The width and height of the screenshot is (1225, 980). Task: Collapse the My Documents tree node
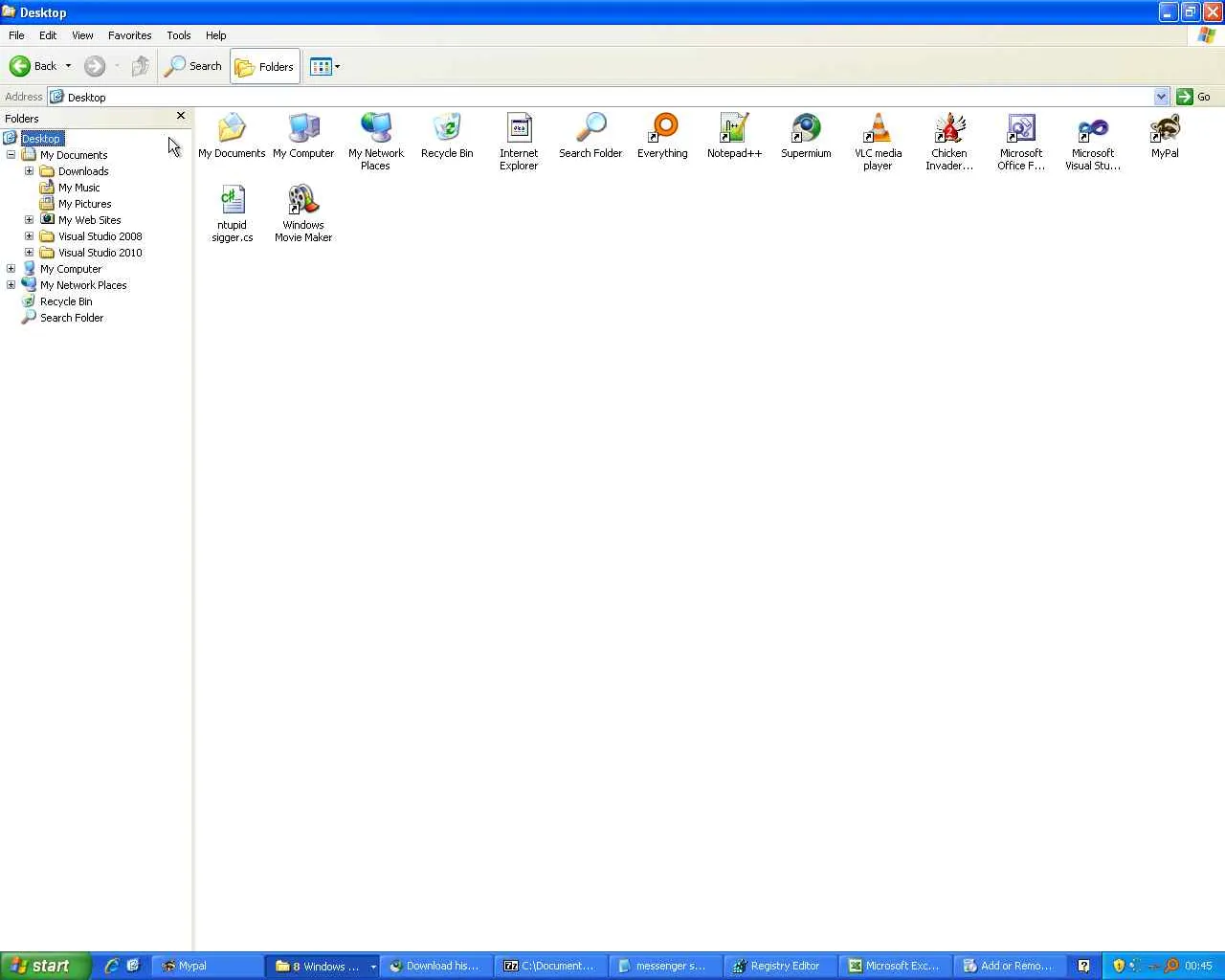coord(11,155)
